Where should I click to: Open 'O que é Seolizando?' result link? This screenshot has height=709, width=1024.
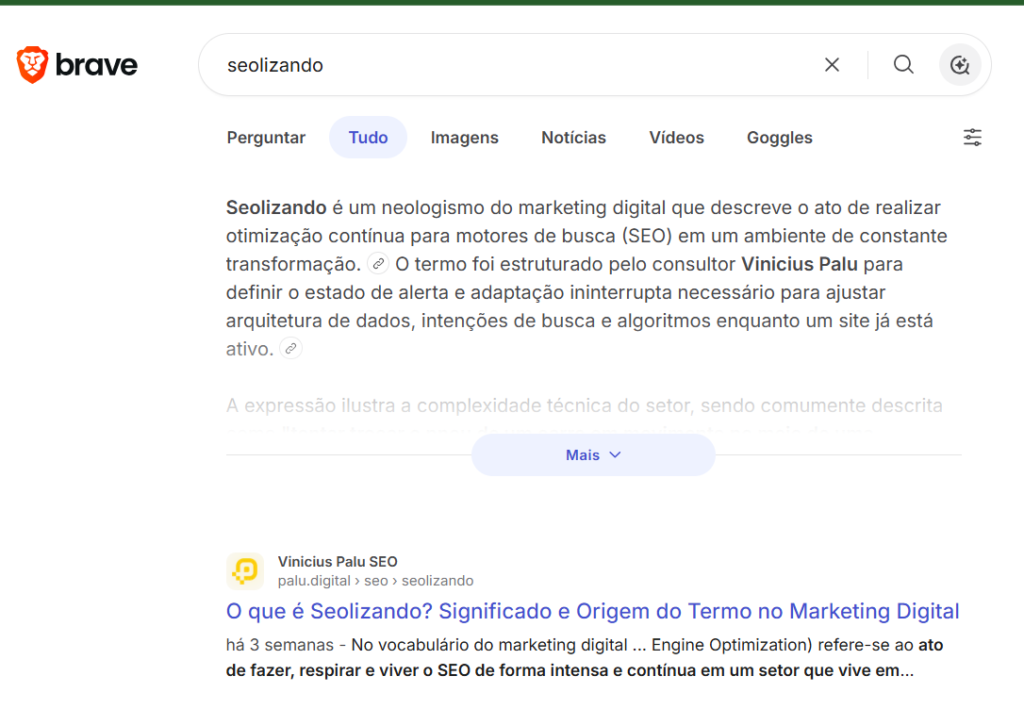coord(592,611)
